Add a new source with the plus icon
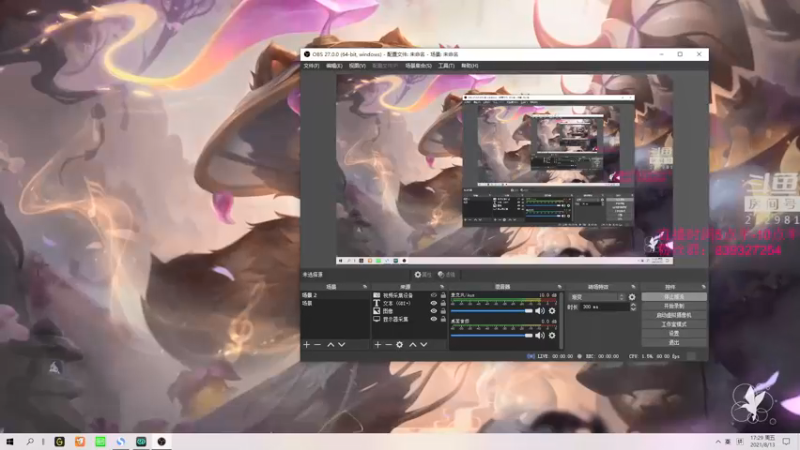The image size is (800, 450). 378,345
